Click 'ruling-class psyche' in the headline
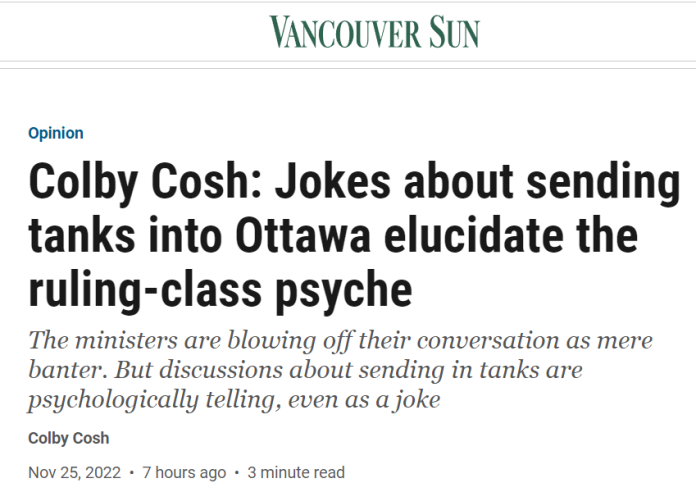 pos(220,290)
